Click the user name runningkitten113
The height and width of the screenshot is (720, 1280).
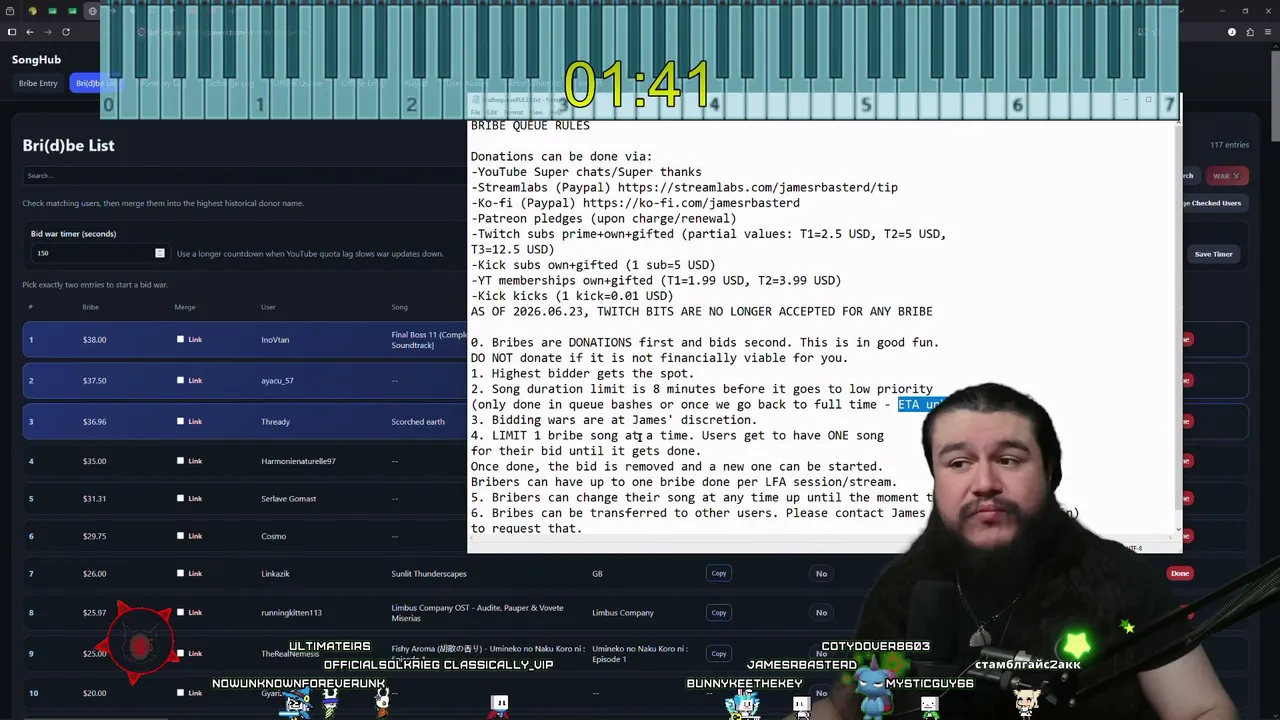(291, 612)
